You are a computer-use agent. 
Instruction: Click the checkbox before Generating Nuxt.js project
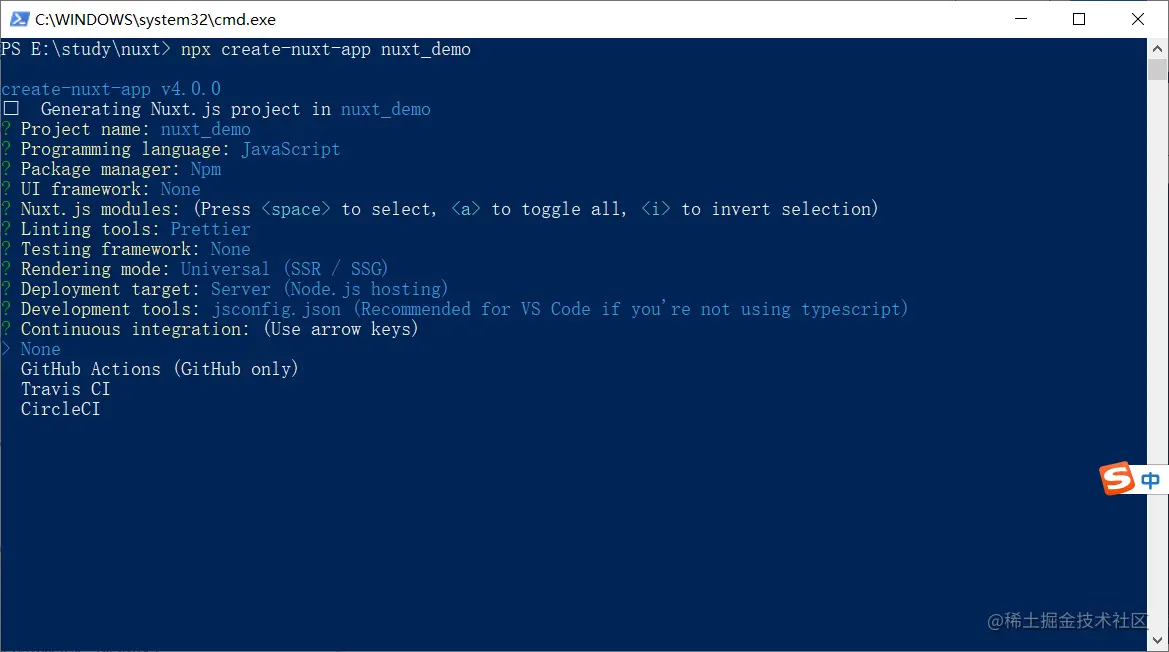pos(11,109)
